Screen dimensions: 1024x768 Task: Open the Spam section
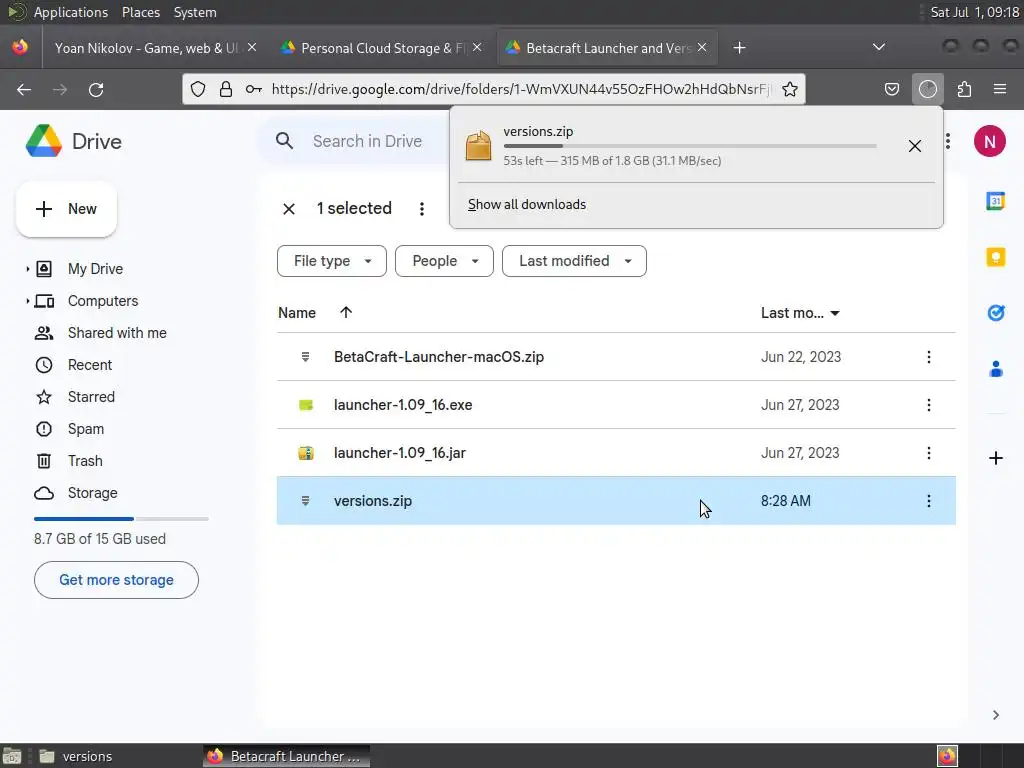click(x=86, y=429)
